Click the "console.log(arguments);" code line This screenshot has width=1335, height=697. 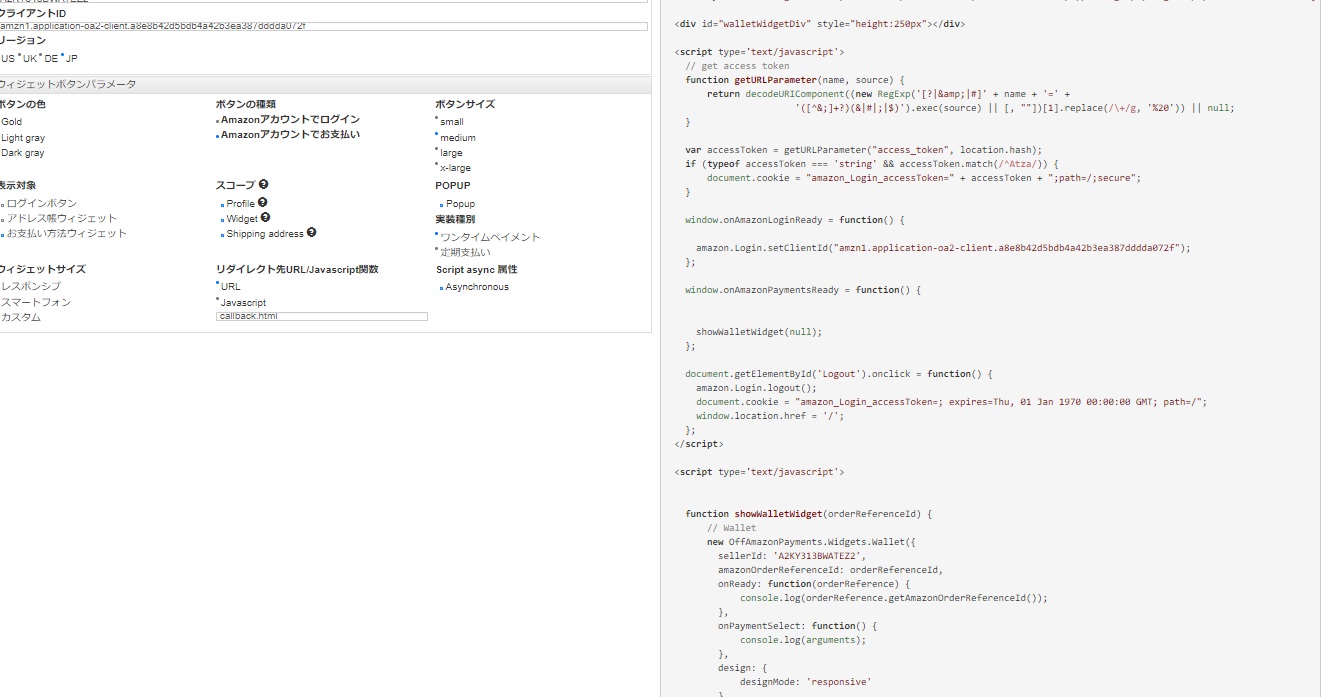[x=803, y=639]
